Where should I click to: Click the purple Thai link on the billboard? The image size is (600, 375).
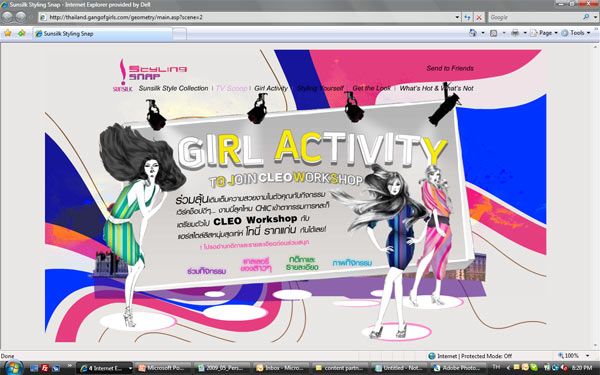click(x=207, y=271)
